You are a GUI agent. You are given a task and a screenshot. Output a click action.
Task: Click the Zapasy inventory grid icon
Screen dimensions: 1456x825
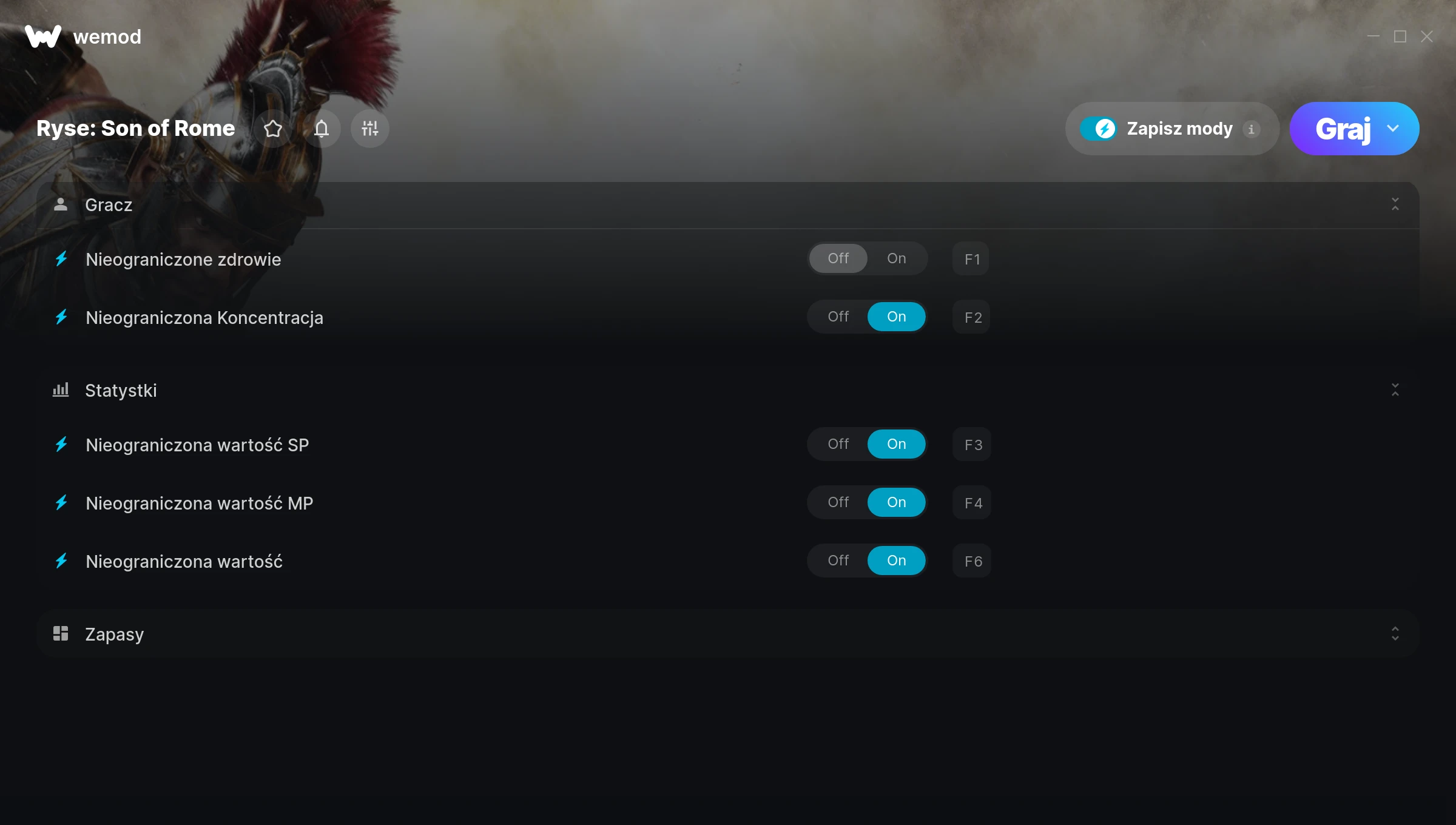tap(61, 633)
